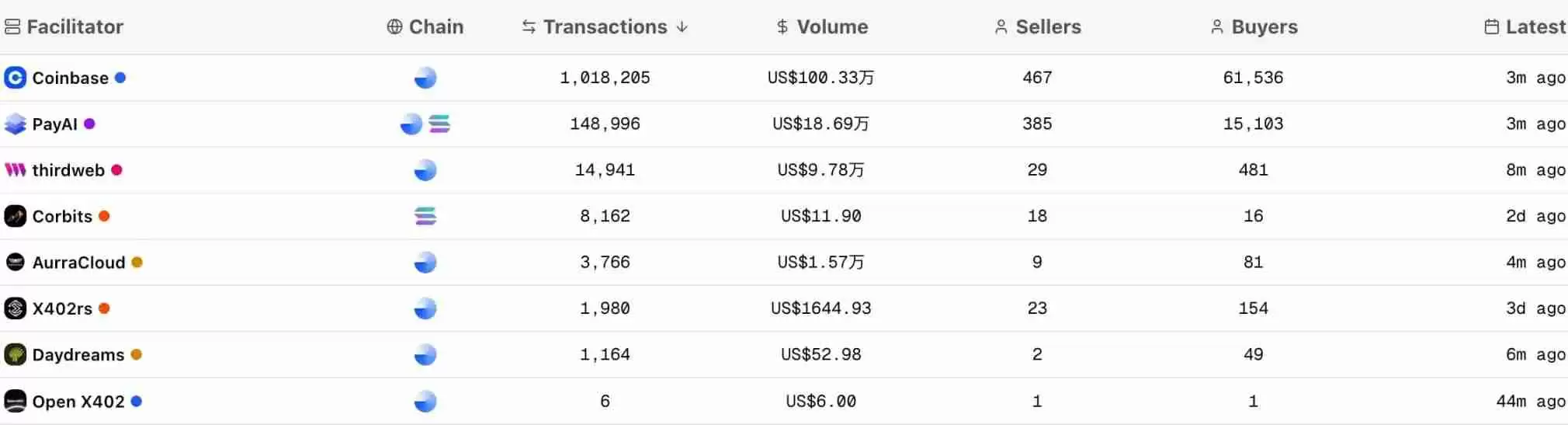The image size is (1568, 425).
Task: Click the Corbits facilitator logo icon
Action: (15, 216)
